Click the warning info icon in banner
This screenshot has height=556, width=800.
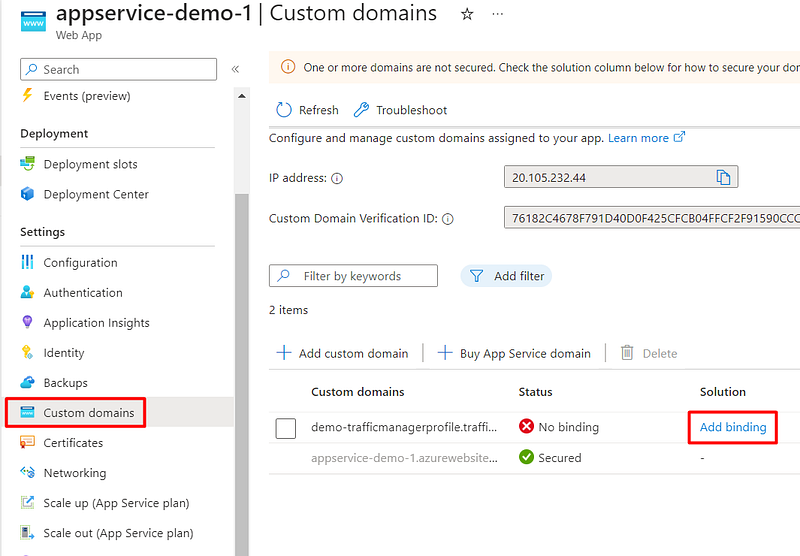tap(288, 67)
